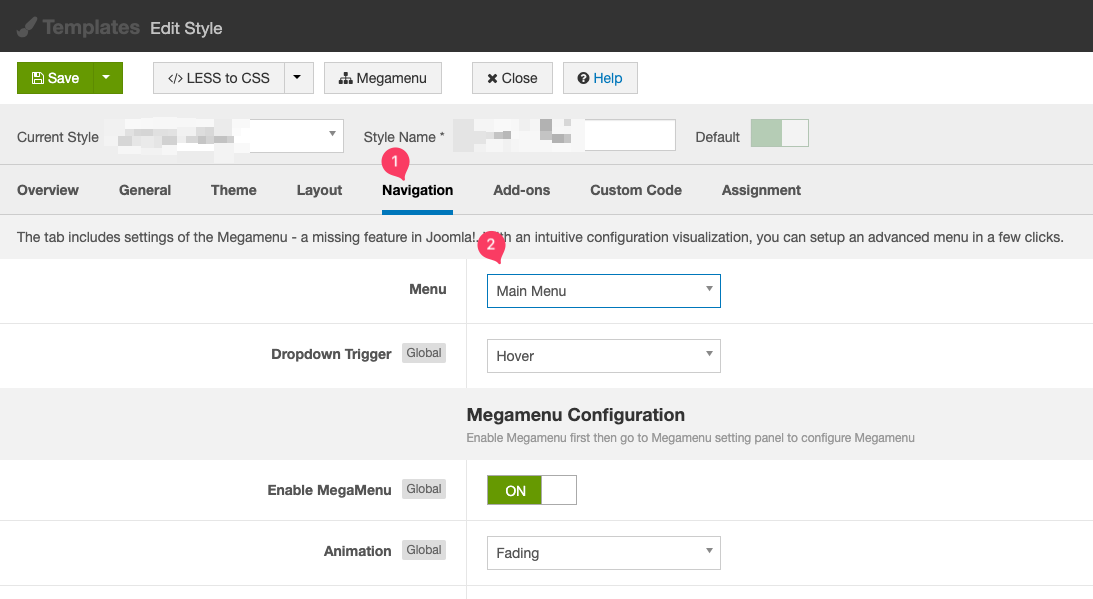Screen dimensions: 1093x599
Task: Open the Add-ons tab
Action: click(x=521, y=190)
